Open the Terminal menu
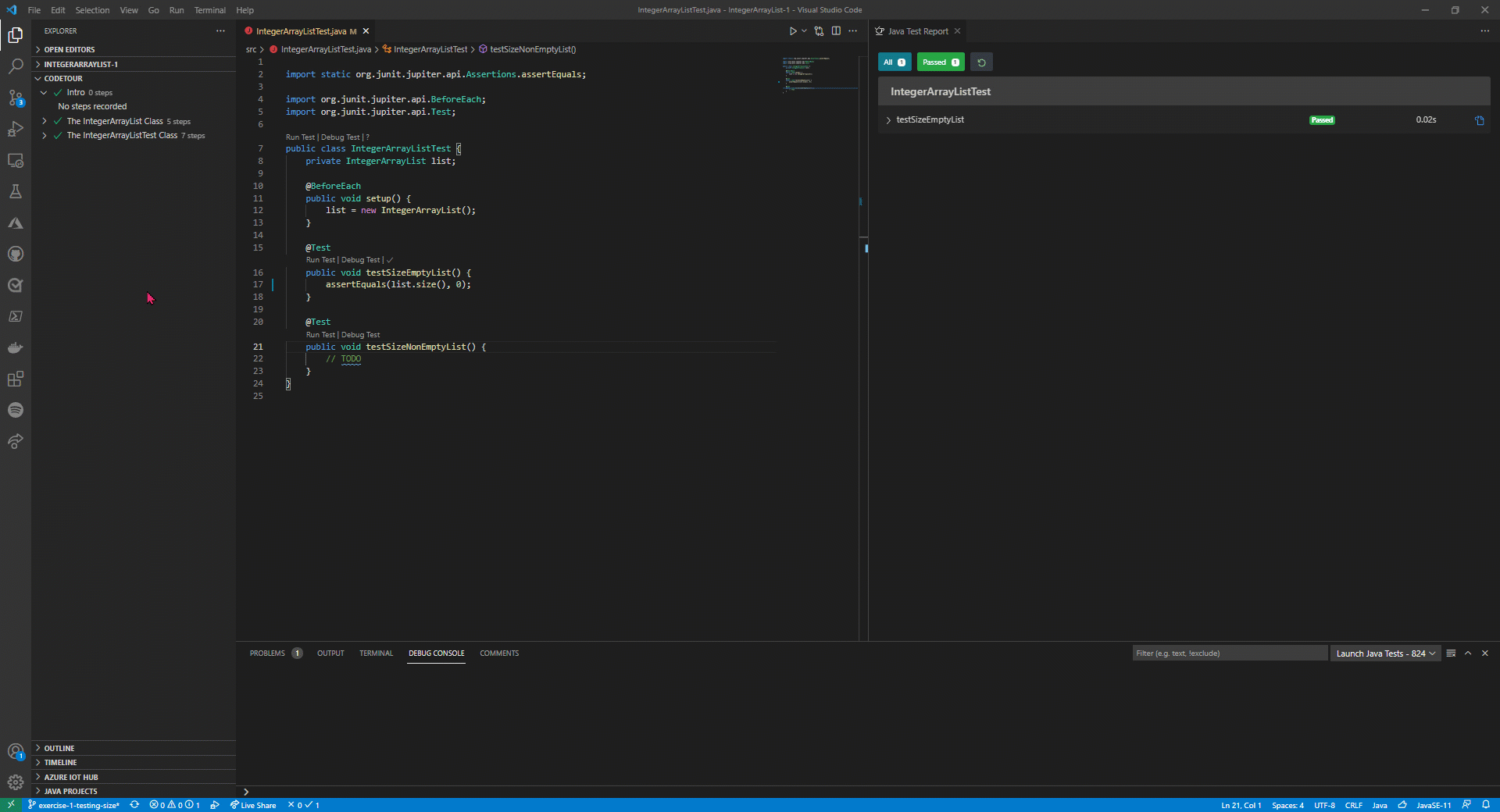 click(209, 10)
